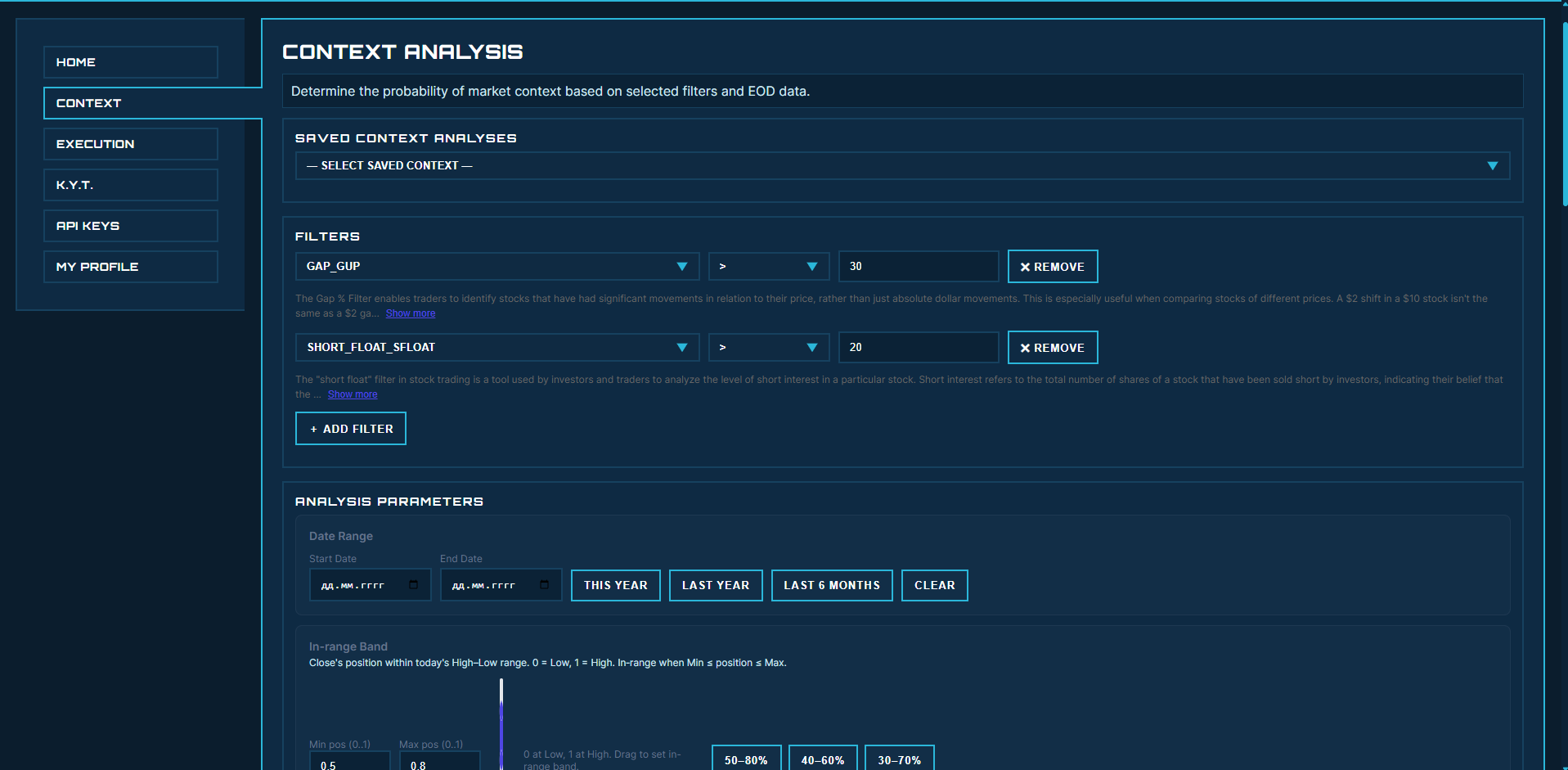Image resolution: width=1568 pixels, height=770 pixels.
Task: Apply the 50–80% band preset
Action: (746, 759)
